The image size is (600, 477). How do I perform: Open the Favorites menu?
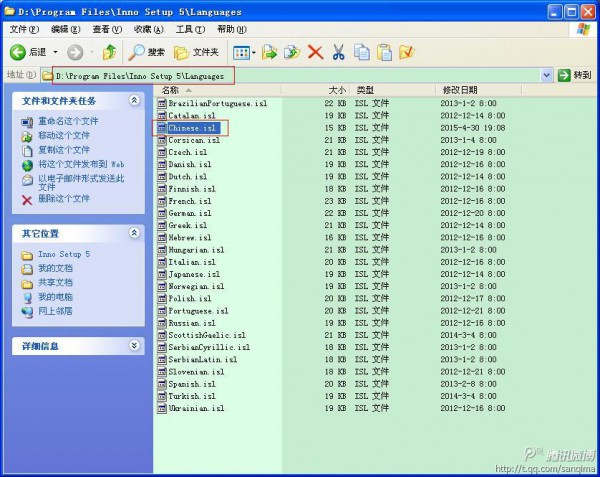click(148, 29)
